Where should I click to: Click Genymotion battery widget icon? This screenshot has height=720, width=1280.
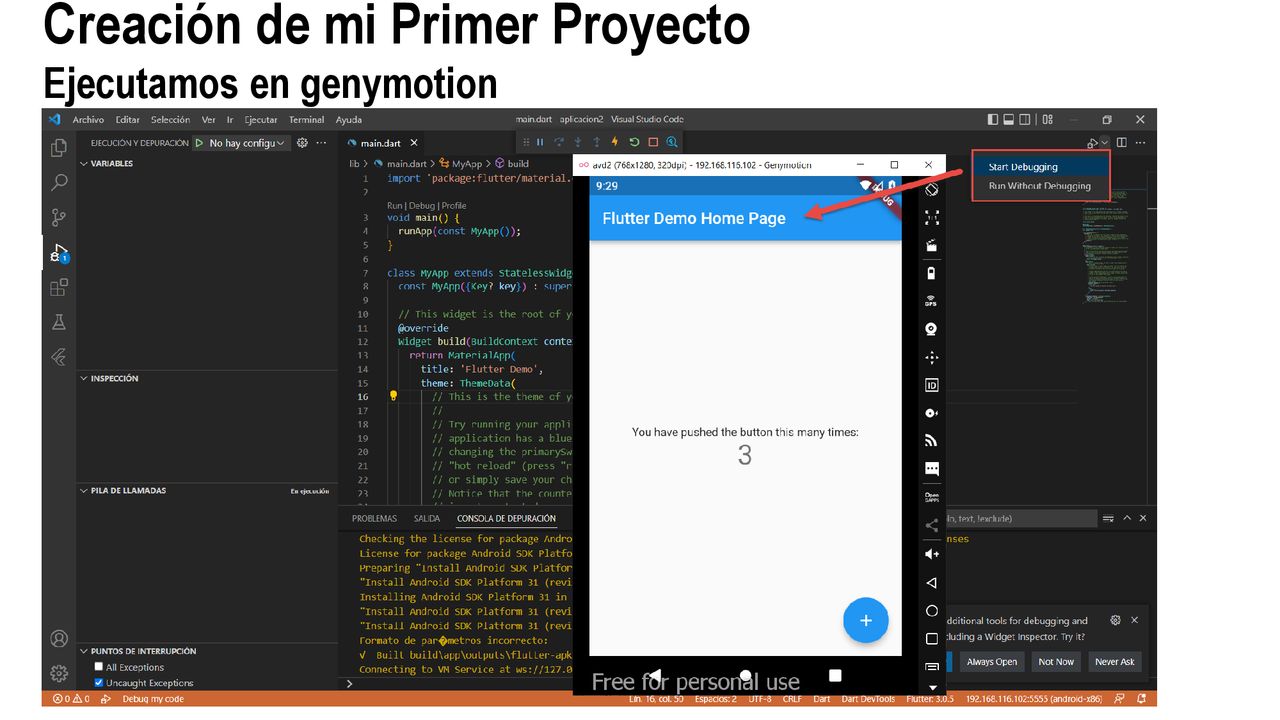[931, 273]
